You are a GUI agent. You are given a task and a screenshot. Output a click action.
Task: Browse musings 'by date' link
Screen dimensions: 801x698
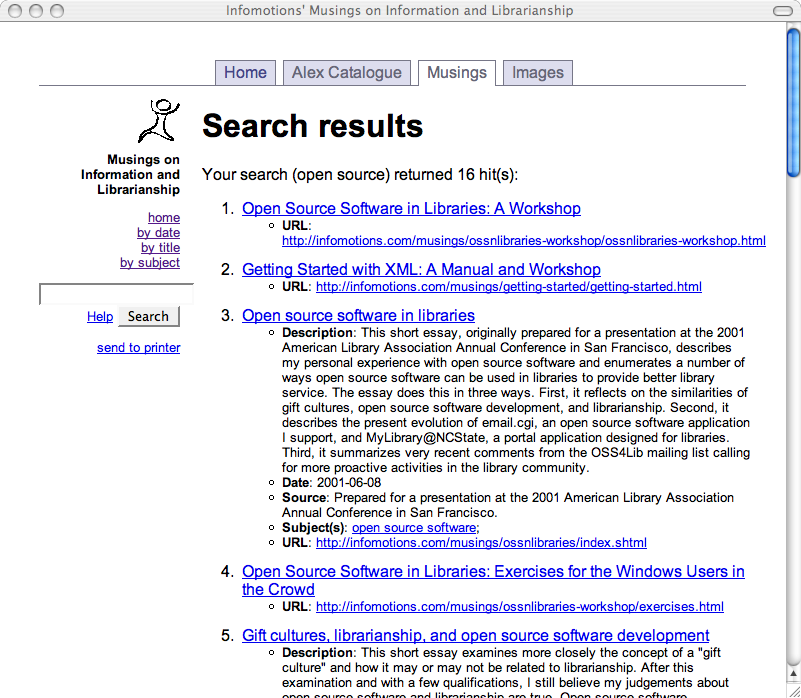(x=158, y=232)
